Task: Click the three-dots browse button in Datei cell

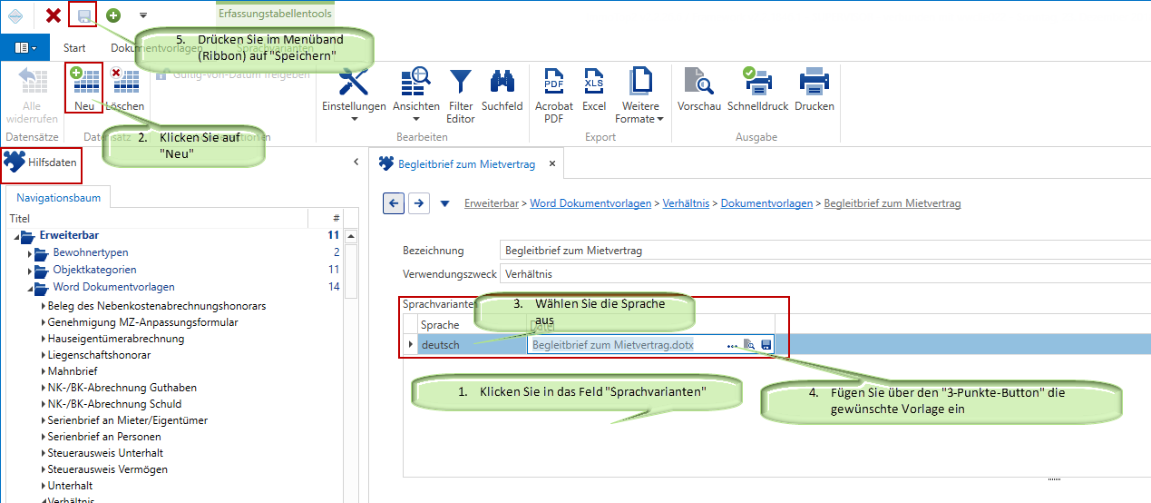Action: 732,344
